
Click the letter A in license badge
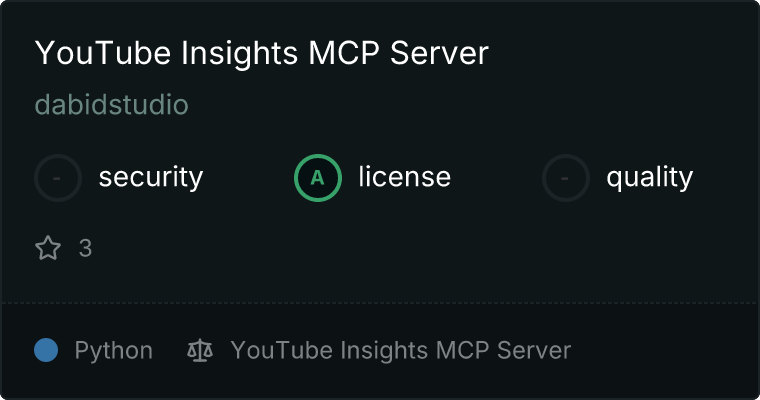click(317, 178)
